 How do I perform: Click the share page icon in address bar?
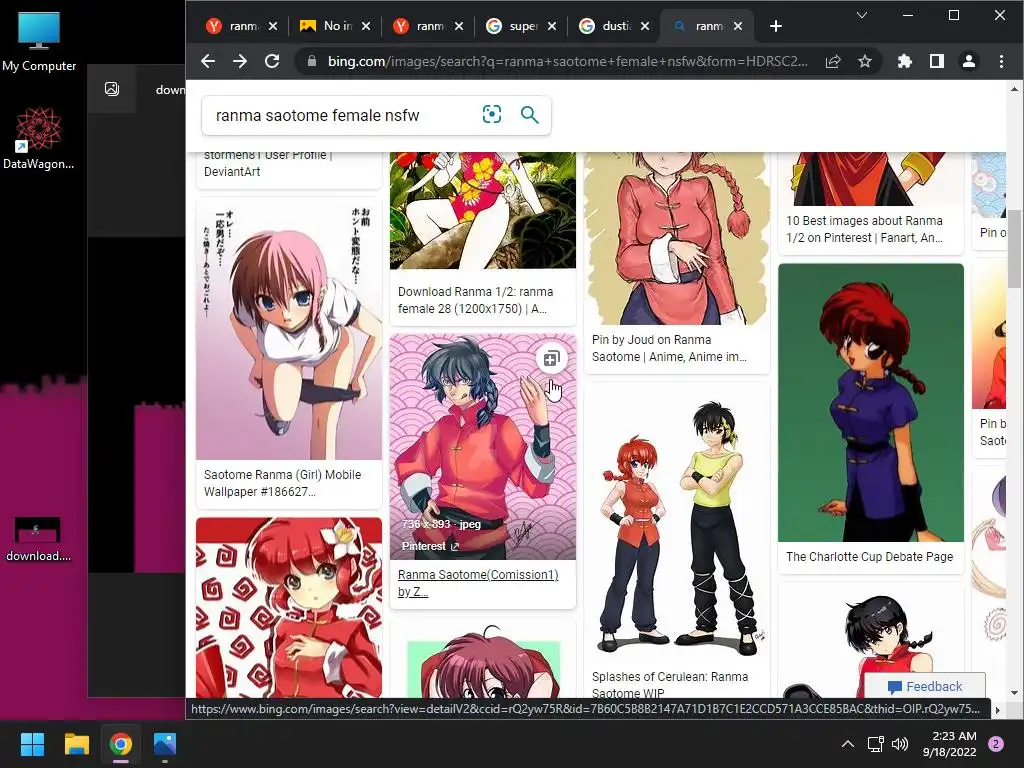point(833,61)
